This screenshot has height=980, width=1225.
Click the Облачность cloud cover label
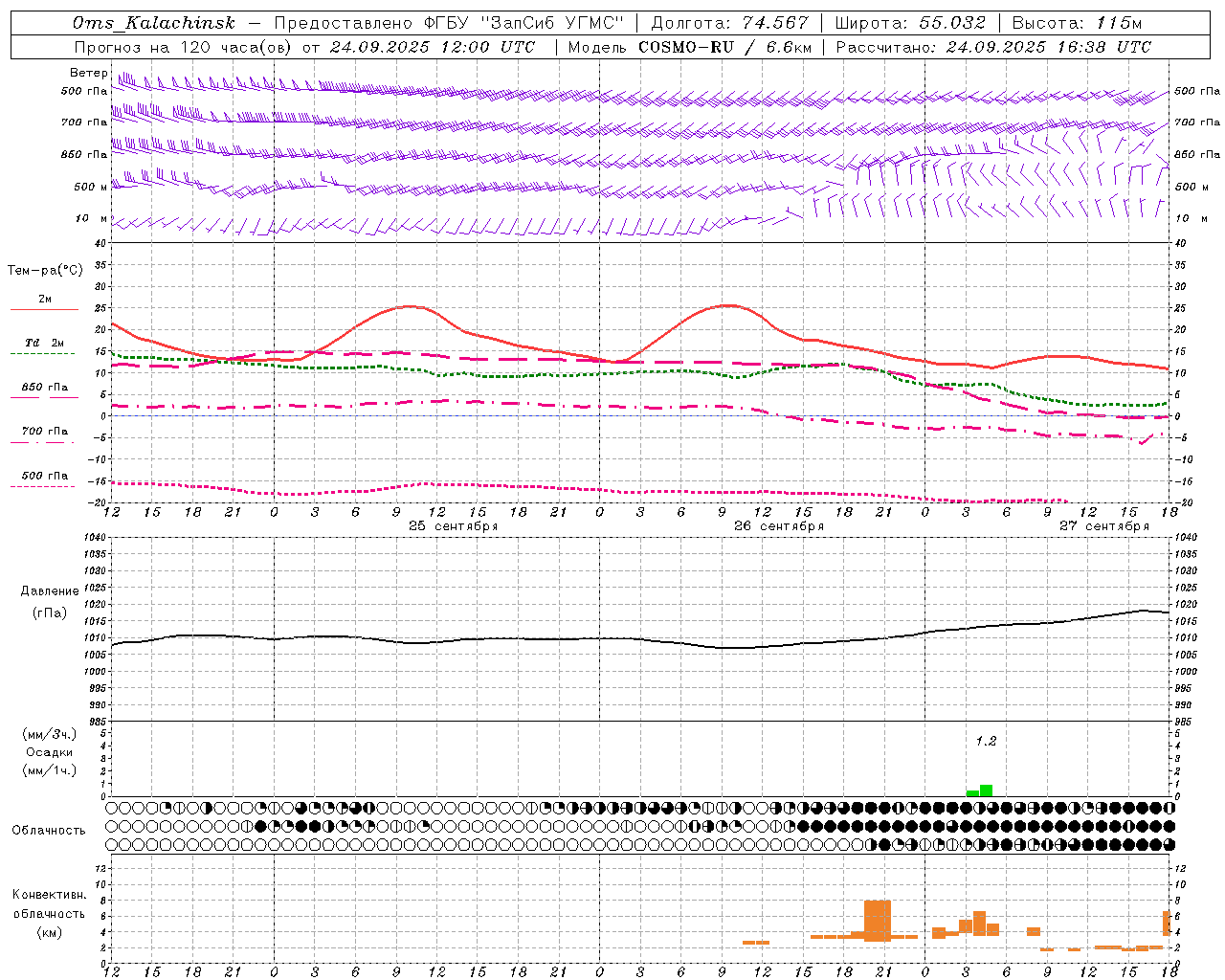pyautogui.click(x=49, y=830)
